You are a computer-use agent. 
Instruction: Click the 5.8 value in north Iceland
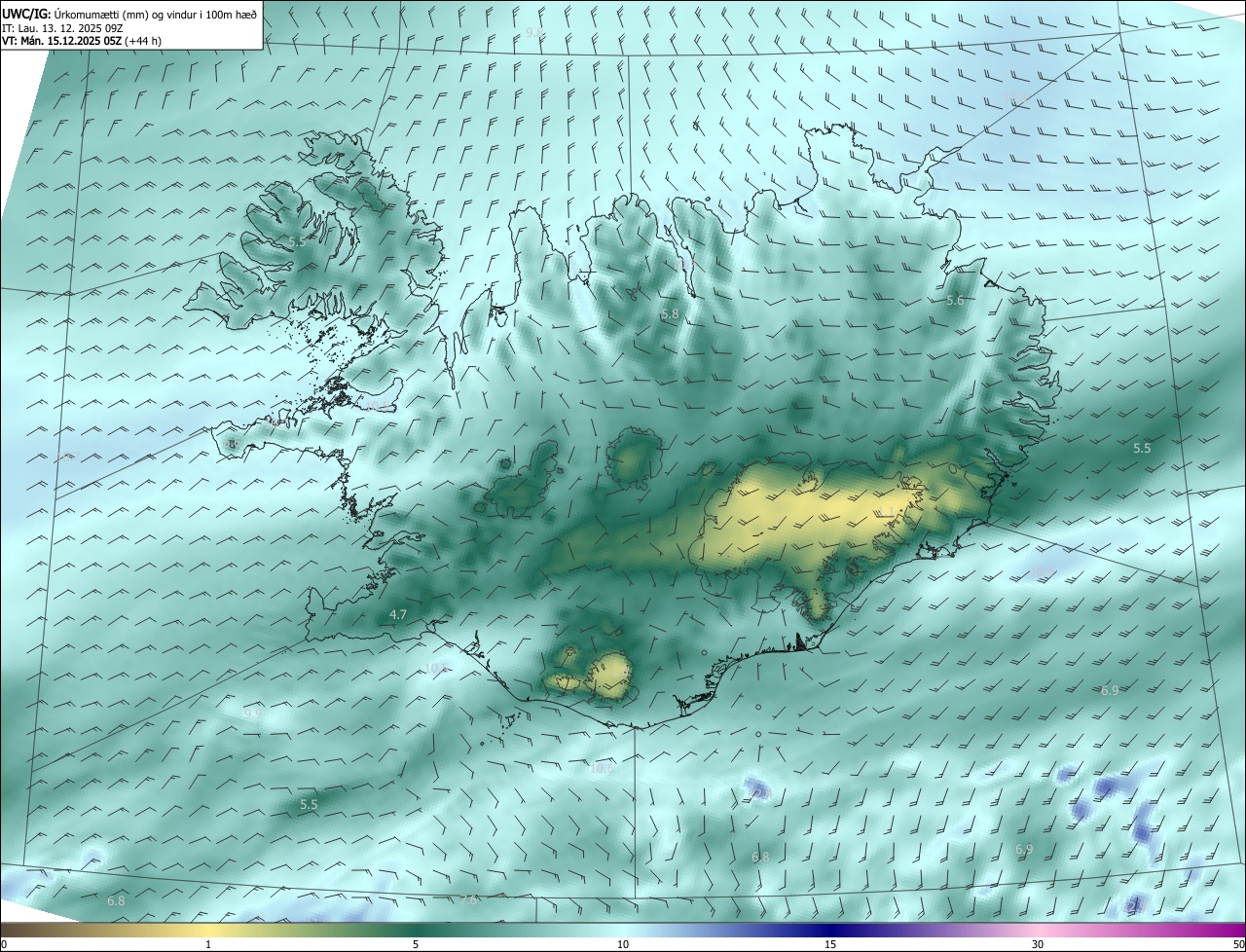pos(670,314)
